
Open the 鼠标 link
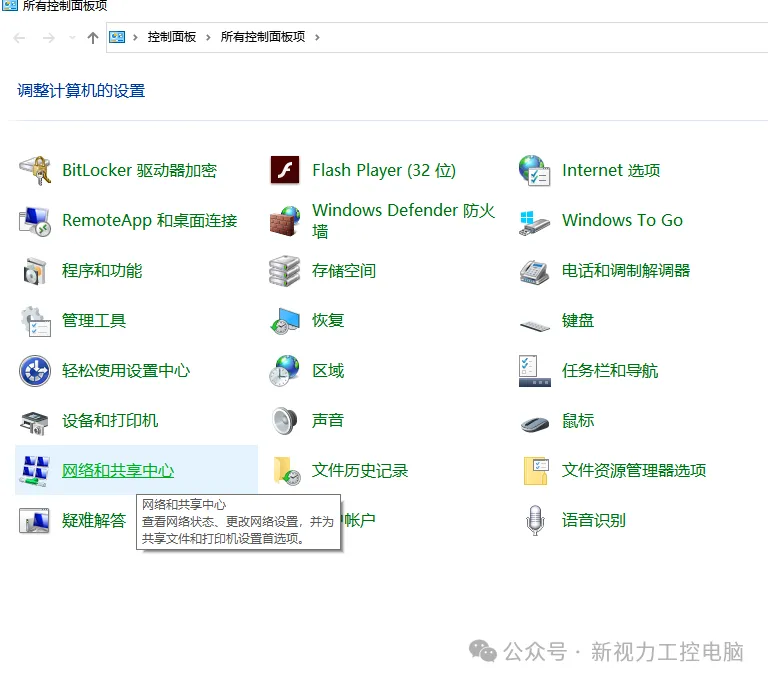[577, 421]
